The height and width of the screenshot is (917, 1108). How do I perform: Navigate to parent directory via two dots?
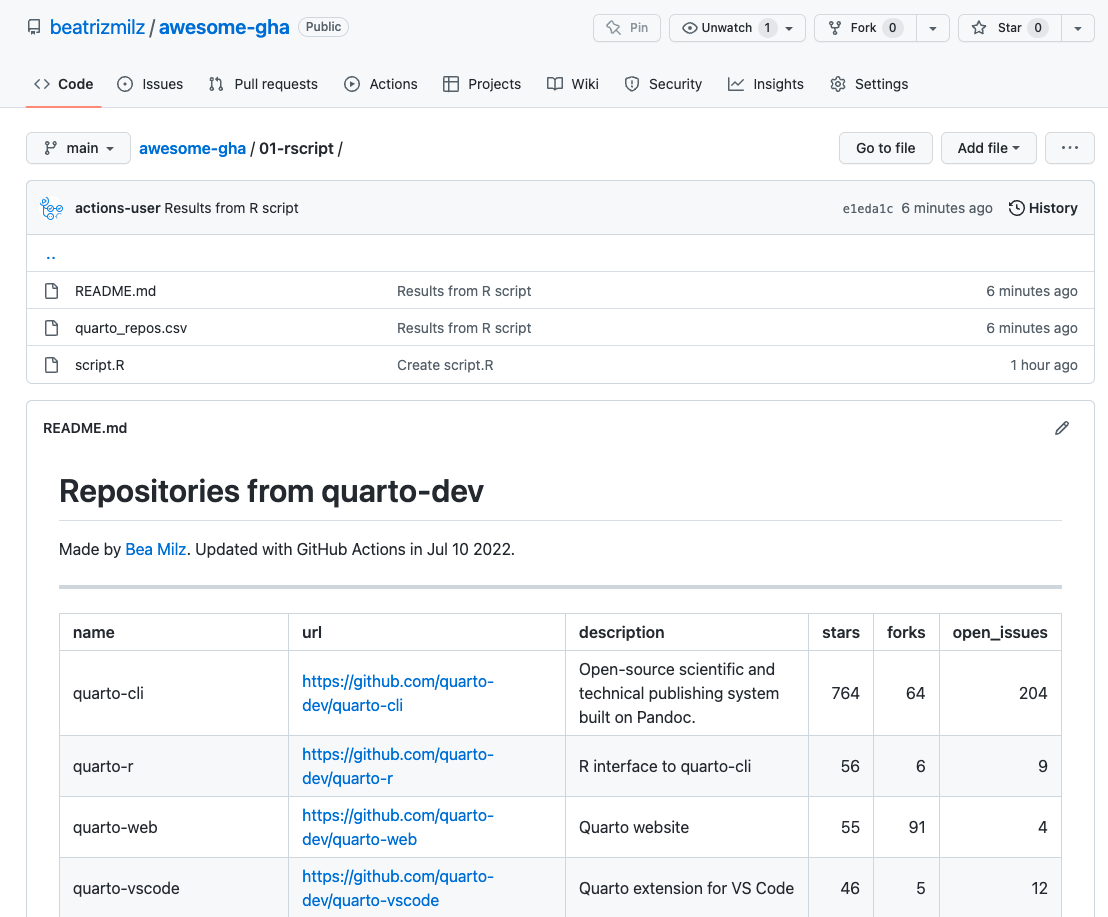[51, 254]
